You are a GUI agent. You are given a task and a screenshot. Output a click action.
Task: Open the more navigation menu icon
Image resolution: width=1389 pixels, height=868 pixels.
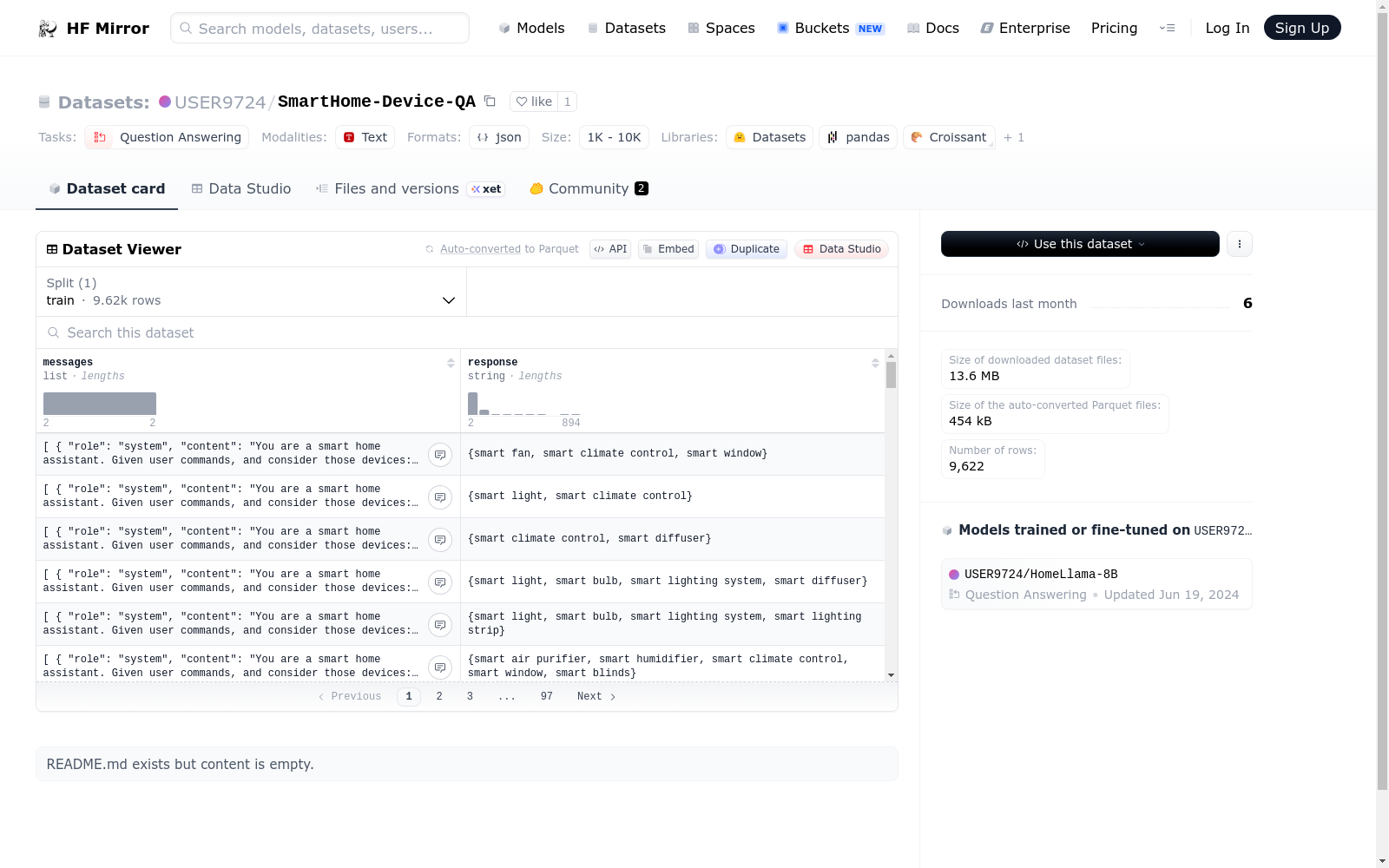1167,28
